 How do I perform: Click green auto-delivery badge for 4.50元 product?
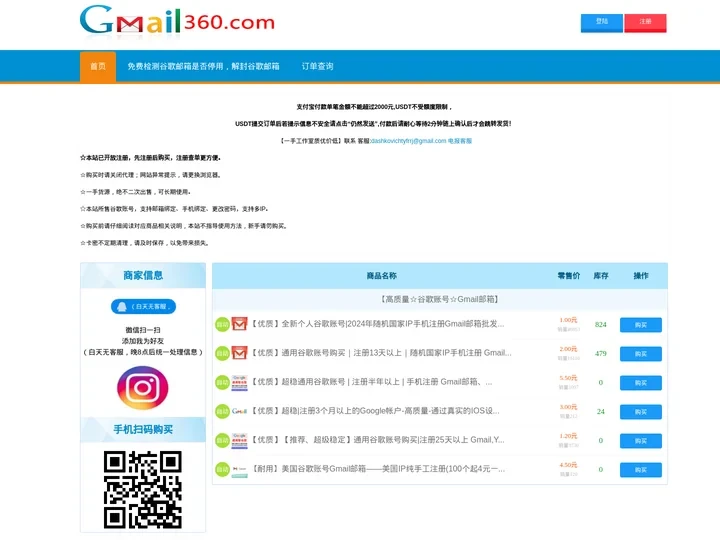[x=222, y=469]
